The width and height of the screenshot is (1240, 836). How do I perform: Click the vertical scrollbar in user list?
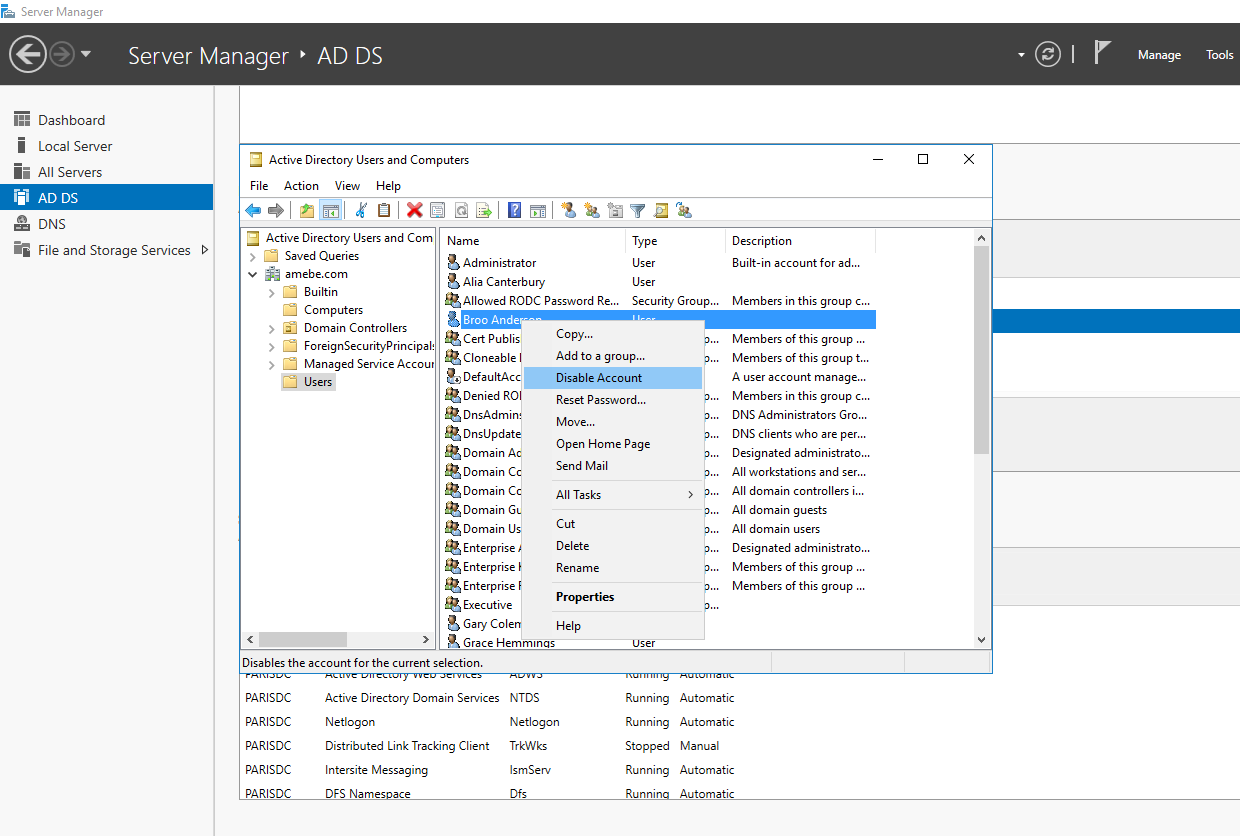coord(981,350)
